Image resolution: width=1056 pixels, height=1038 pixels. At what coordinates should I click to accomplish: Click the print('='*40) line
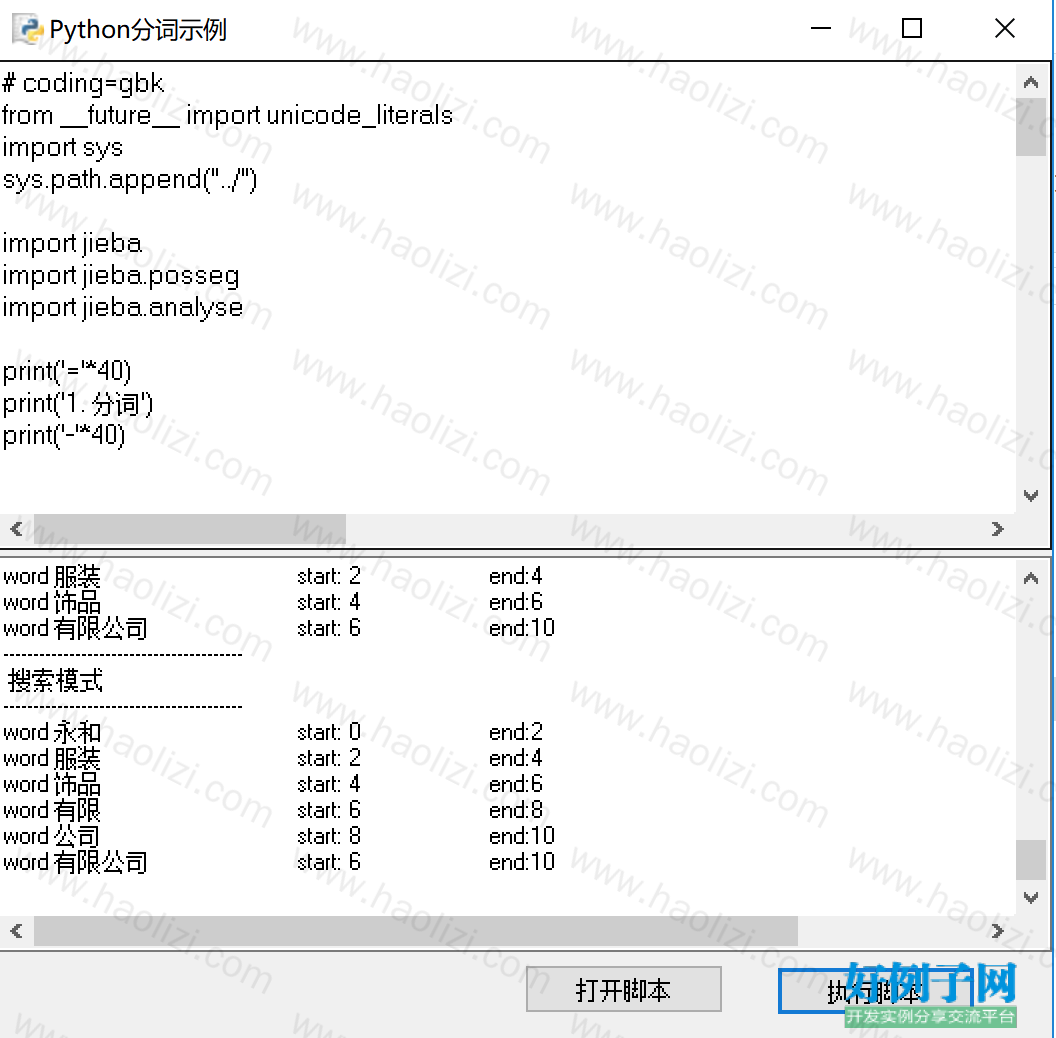click(67, 372)
